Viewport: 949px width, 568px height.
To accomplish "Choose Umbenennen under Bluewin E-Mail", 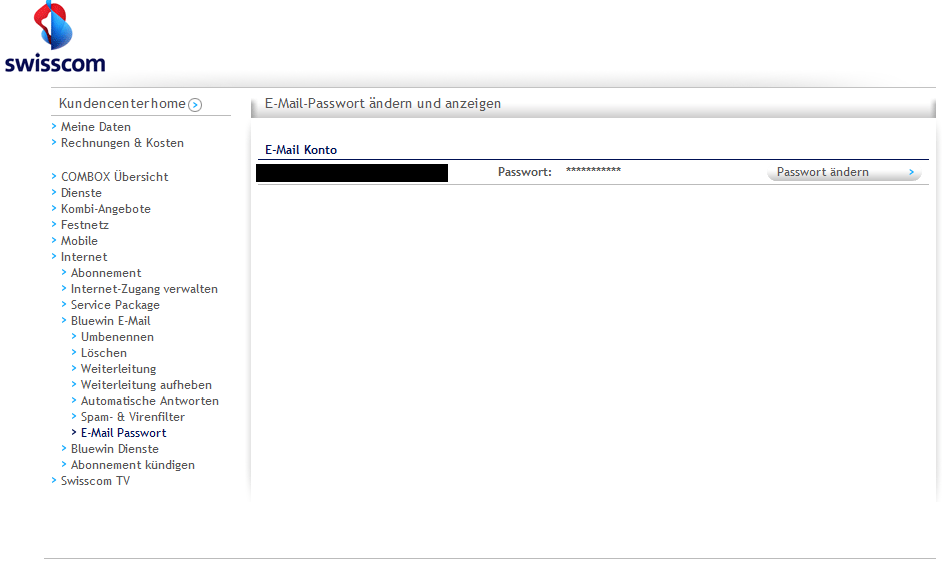I will point(117,337).
